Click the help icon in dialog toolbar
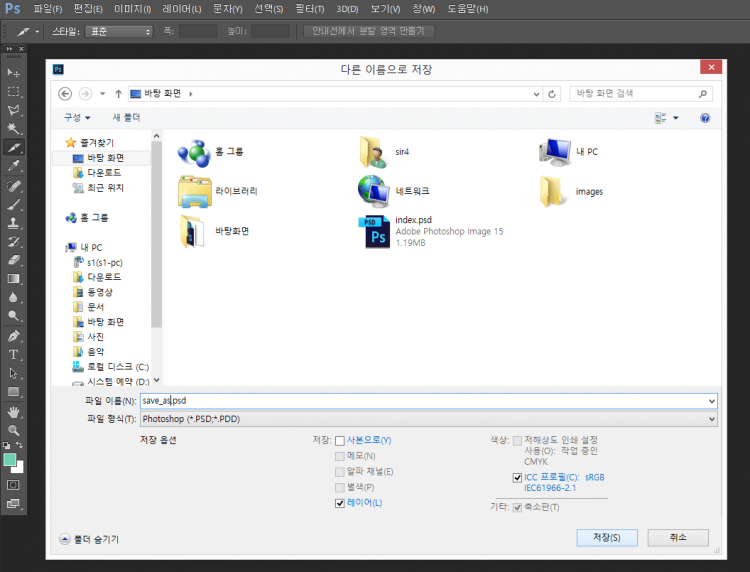Screen dimensions: 750x572 point(705,118)
